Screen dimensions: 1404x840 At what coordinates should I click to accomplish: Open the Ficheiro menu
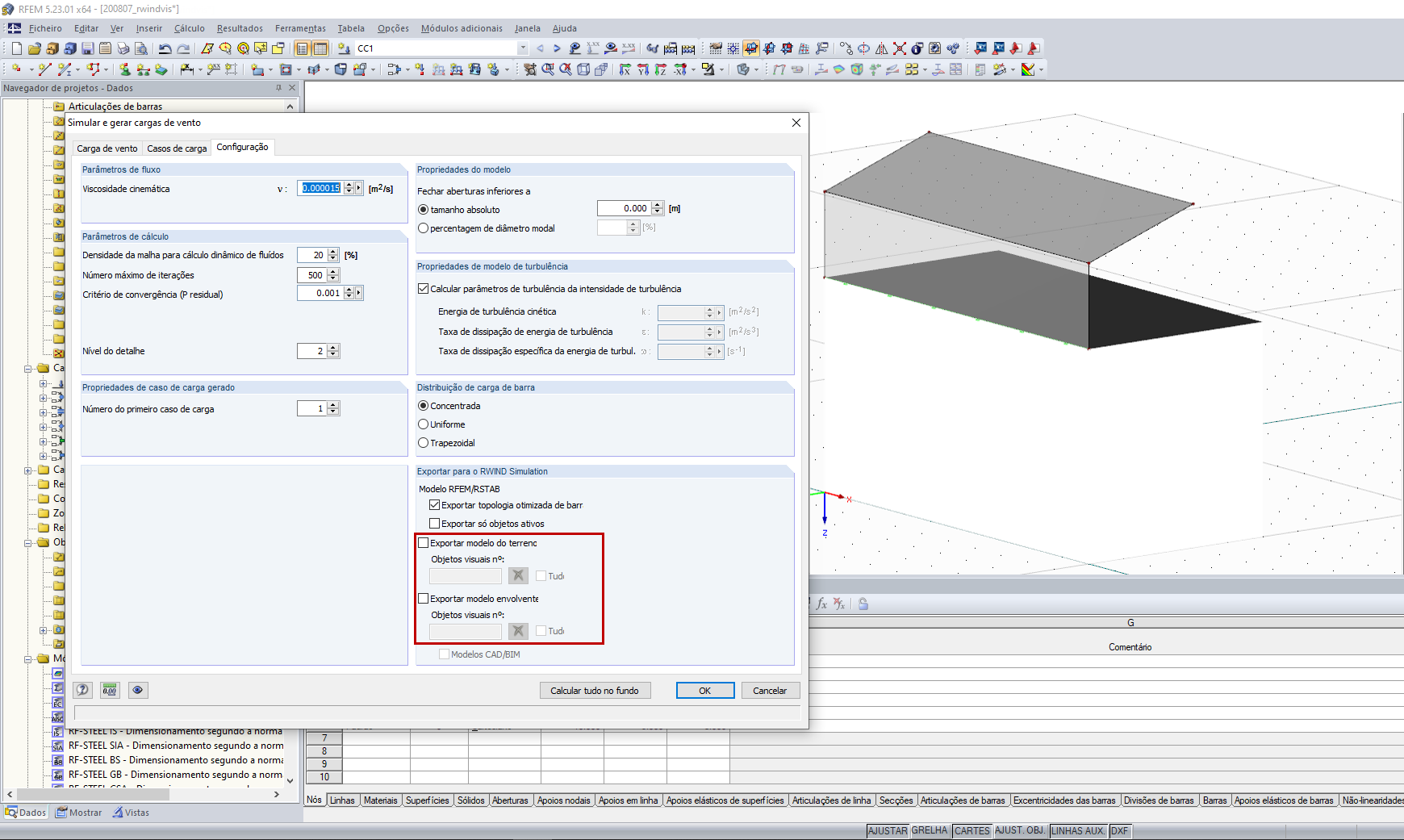click(x=45, y=28)
